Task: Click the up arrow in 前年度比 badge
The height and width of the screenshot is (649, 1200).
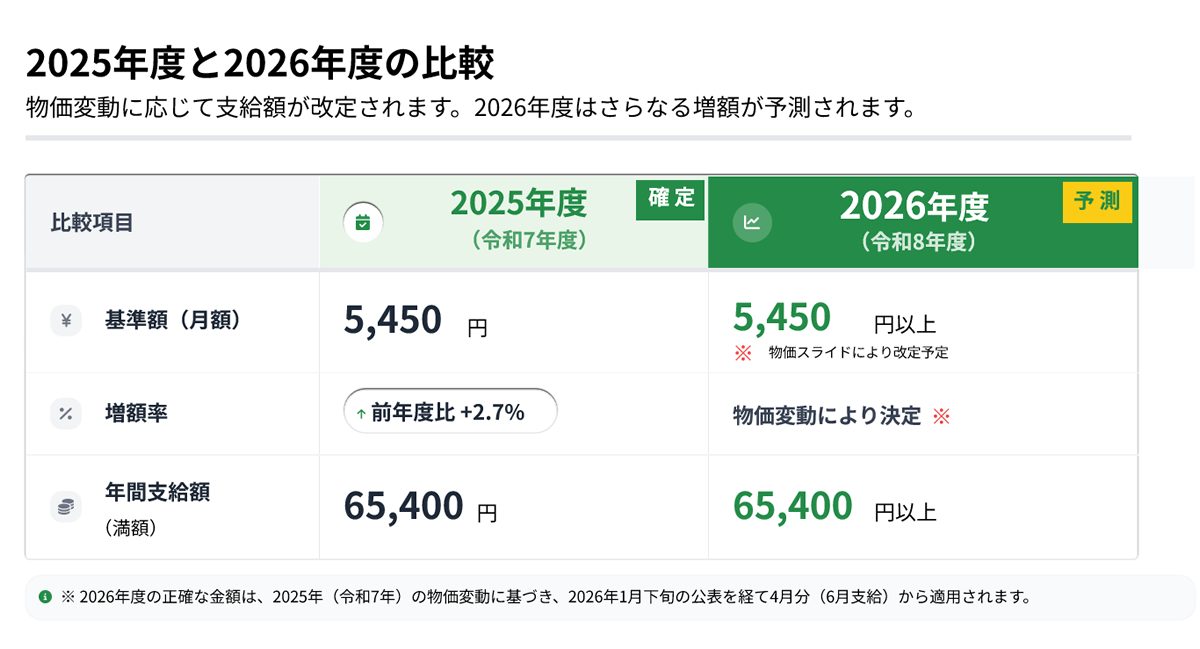Action: coord(361,413)
